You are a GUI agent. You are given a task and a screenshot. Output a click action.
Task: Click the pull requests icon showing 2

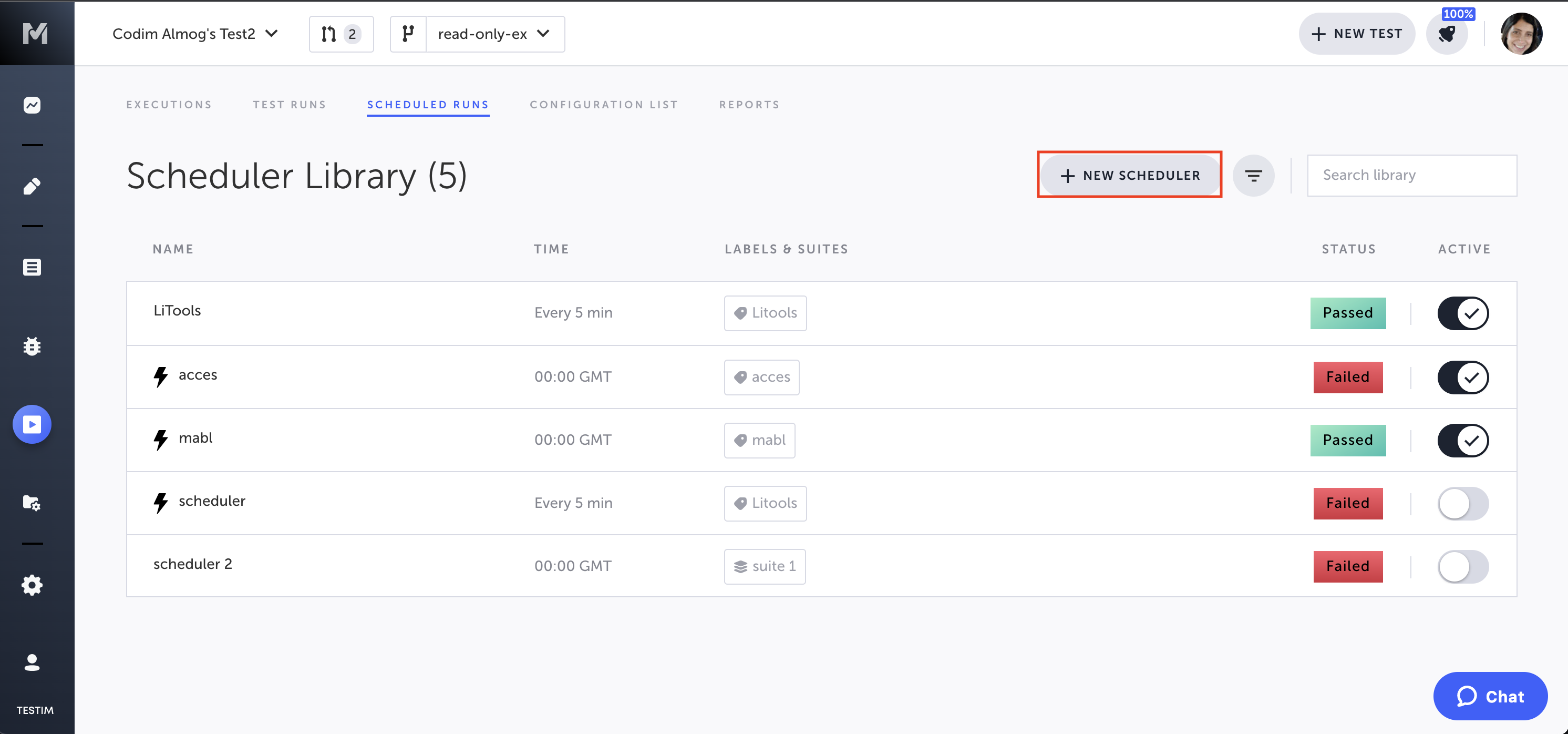pos(341,34)
